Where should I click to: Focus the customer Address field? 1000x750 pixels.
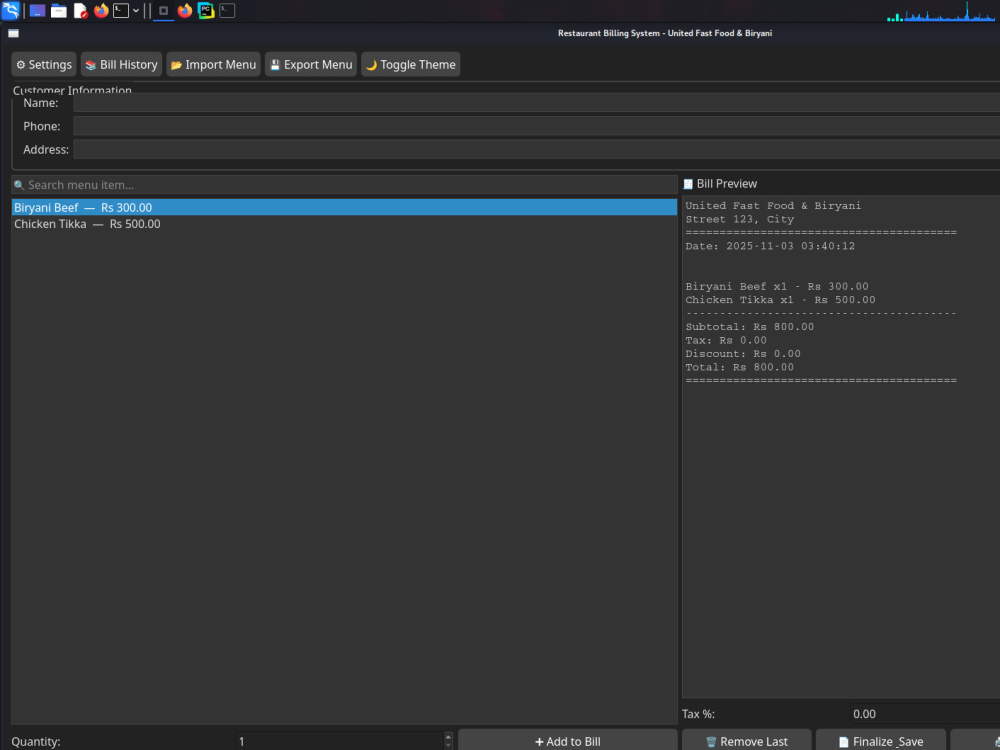[536, 150]
